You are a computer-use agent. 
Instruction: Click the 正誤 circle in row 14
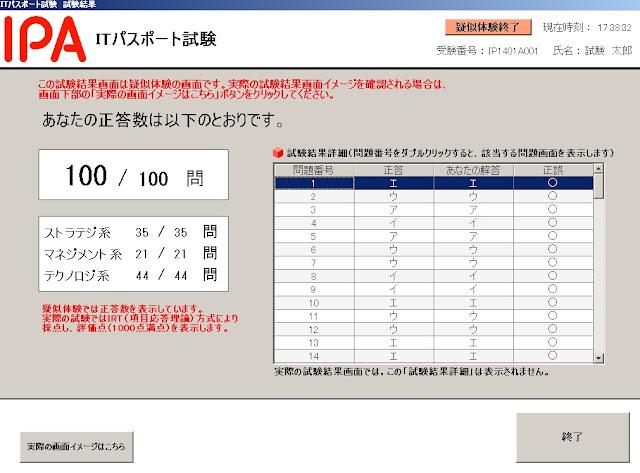(x=553, y=355)
